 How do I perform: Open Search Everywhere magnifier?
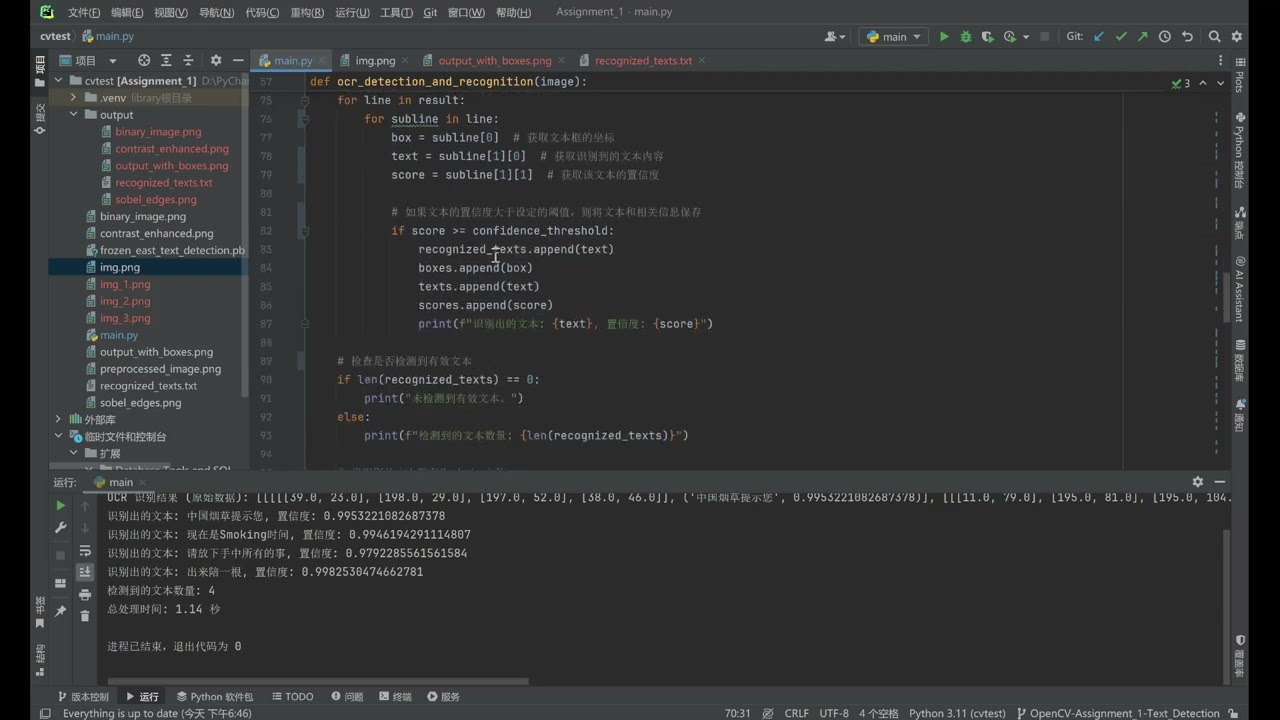(1214, 36)
